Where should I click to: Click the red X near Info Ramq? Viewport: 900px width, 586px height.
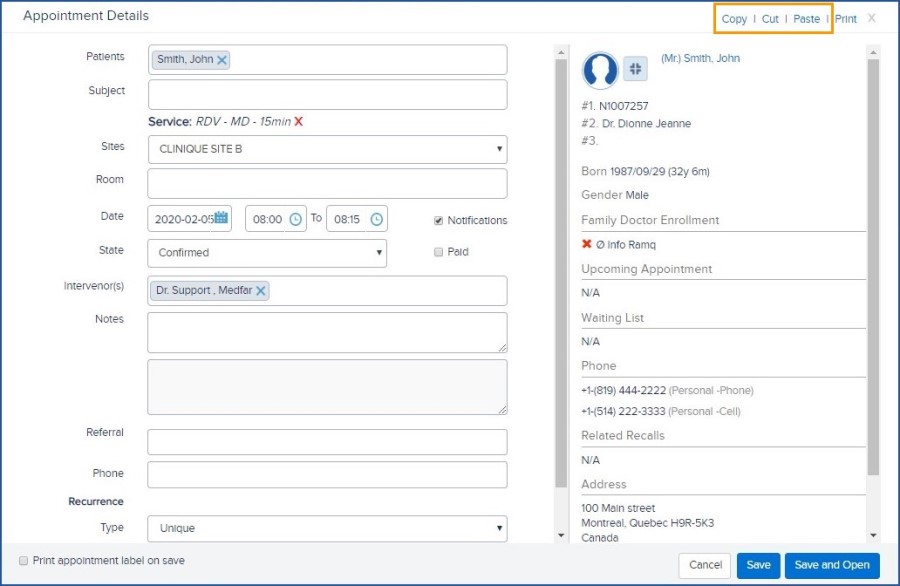586,243
